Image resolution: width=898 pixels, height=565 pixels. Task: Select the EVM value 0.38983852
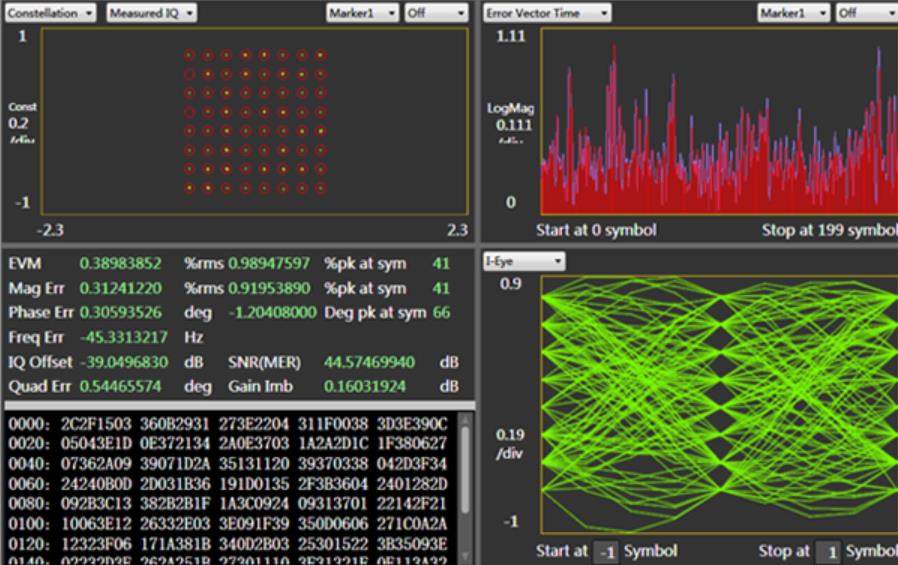point(119,264)
